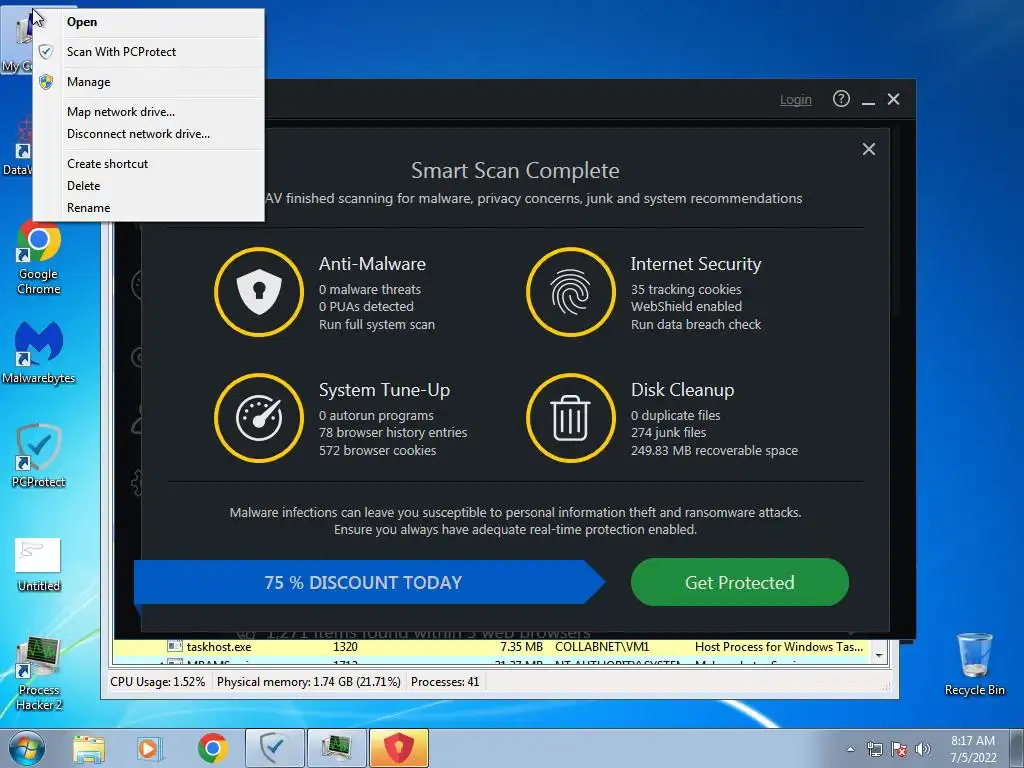Click the Disk Cleanup trash can icon

tap(571, 418)
